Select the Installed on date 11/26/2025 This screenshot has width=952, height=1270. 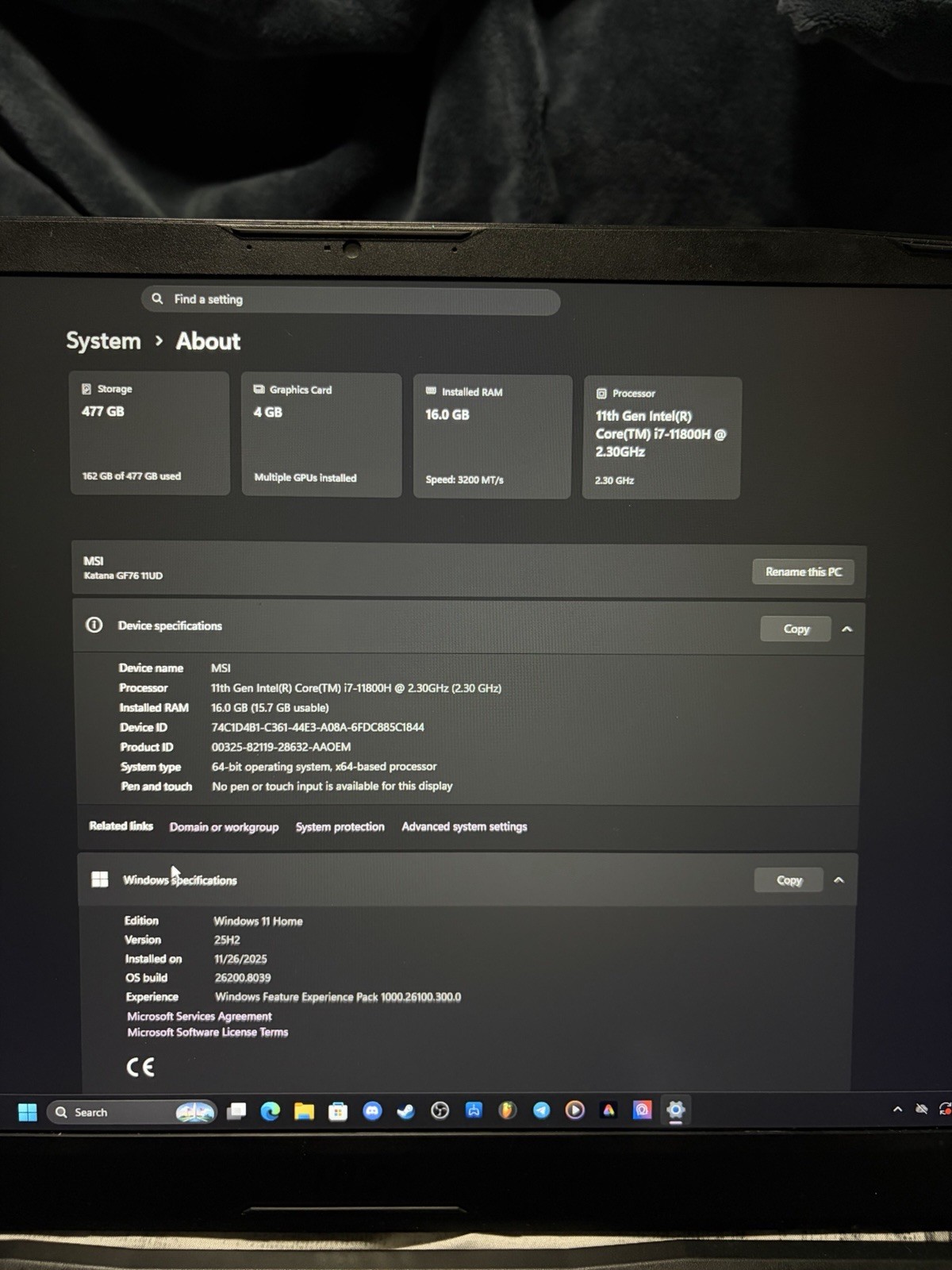pos(240,959)
